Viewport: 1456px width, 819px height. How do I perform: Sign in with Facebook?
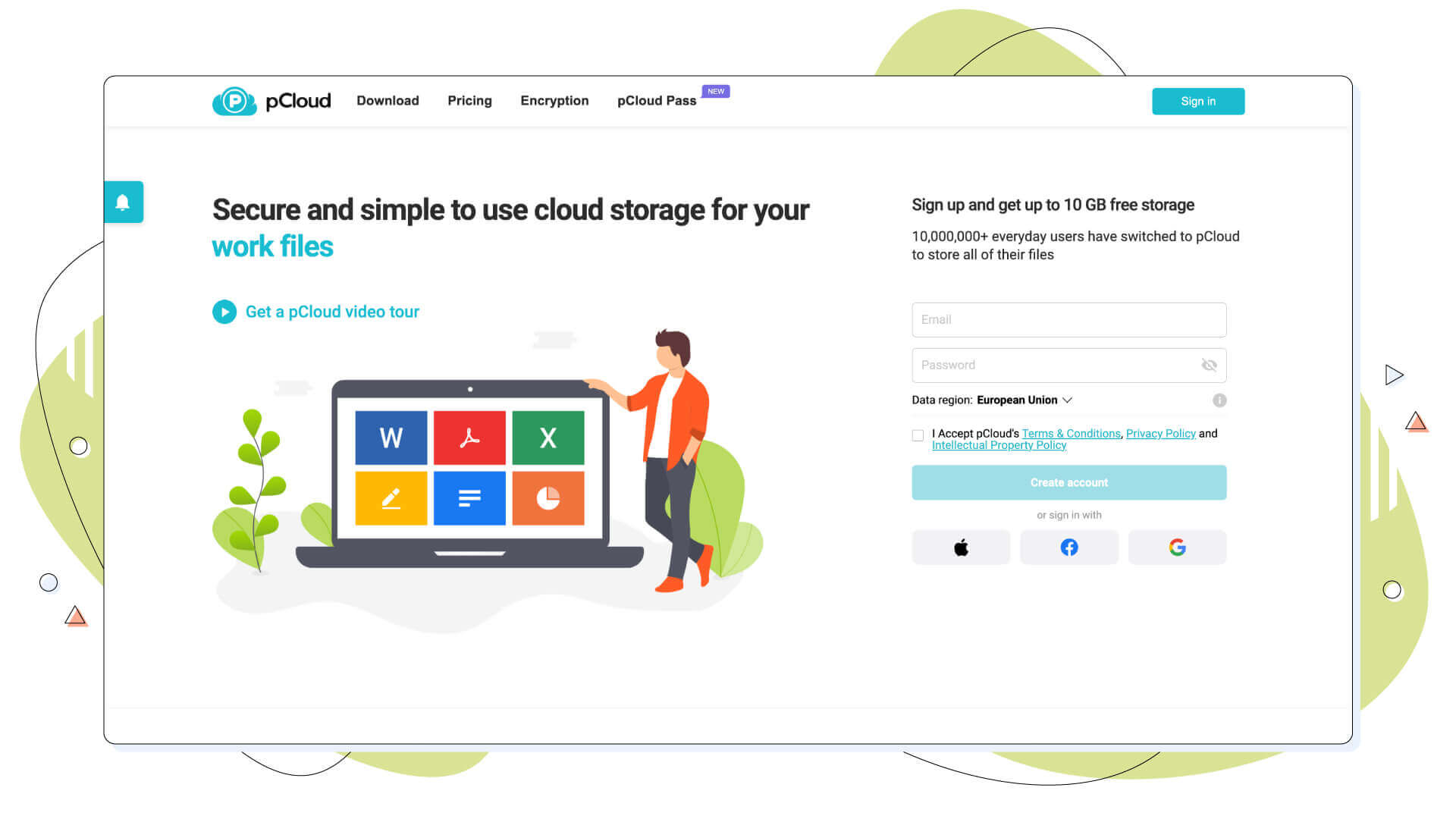[x=1069, y=548]
